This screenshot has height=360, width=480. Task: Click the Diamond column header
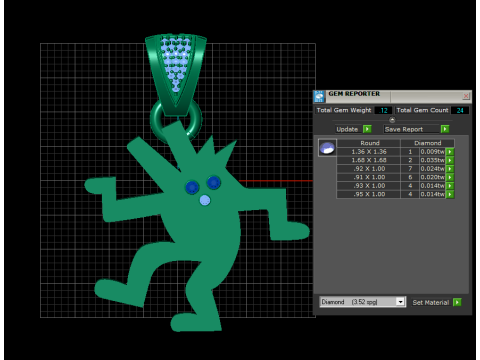[428, 143]
